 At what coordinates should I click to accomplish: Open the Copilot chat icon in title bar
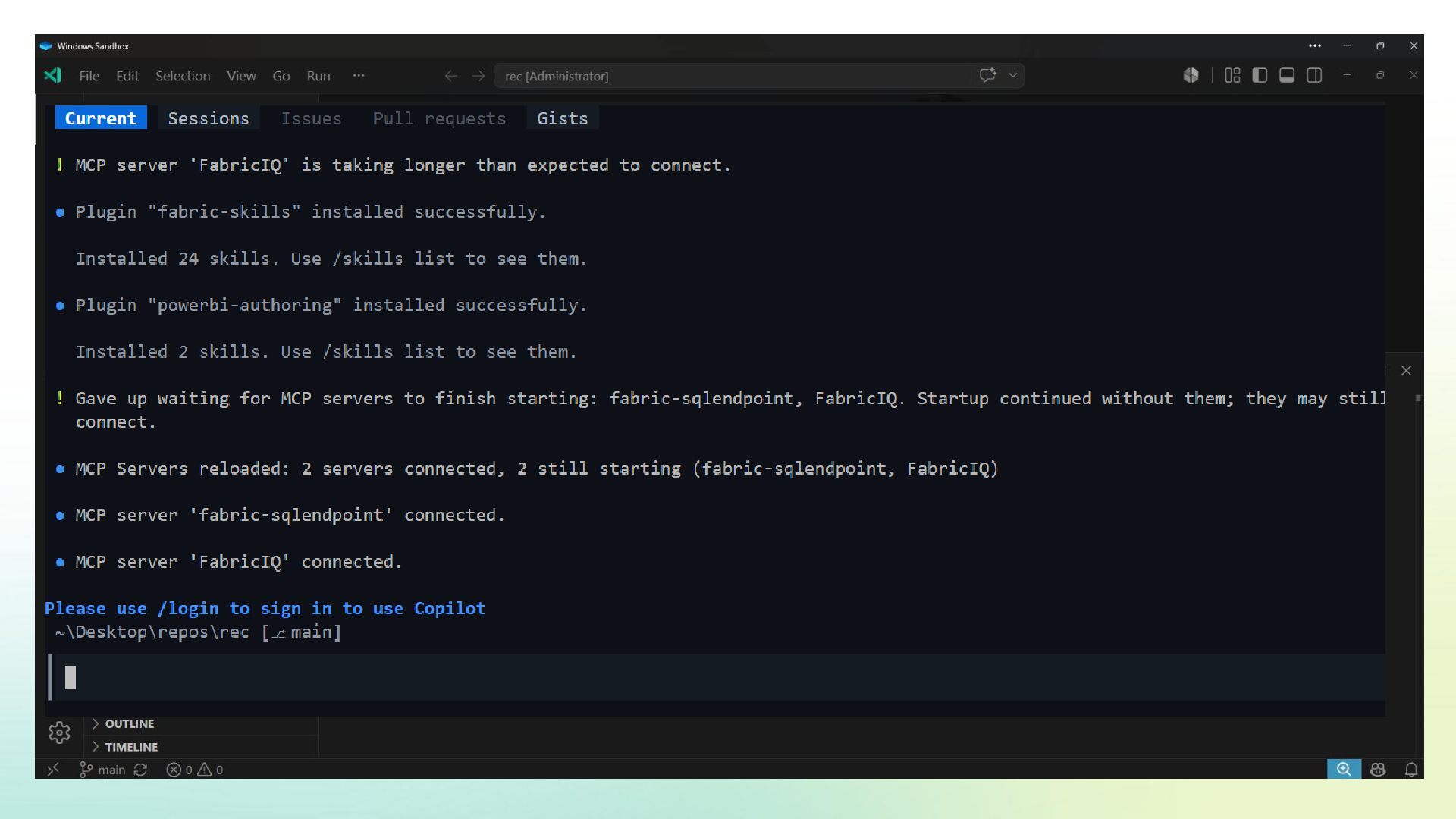click(987, 75)
